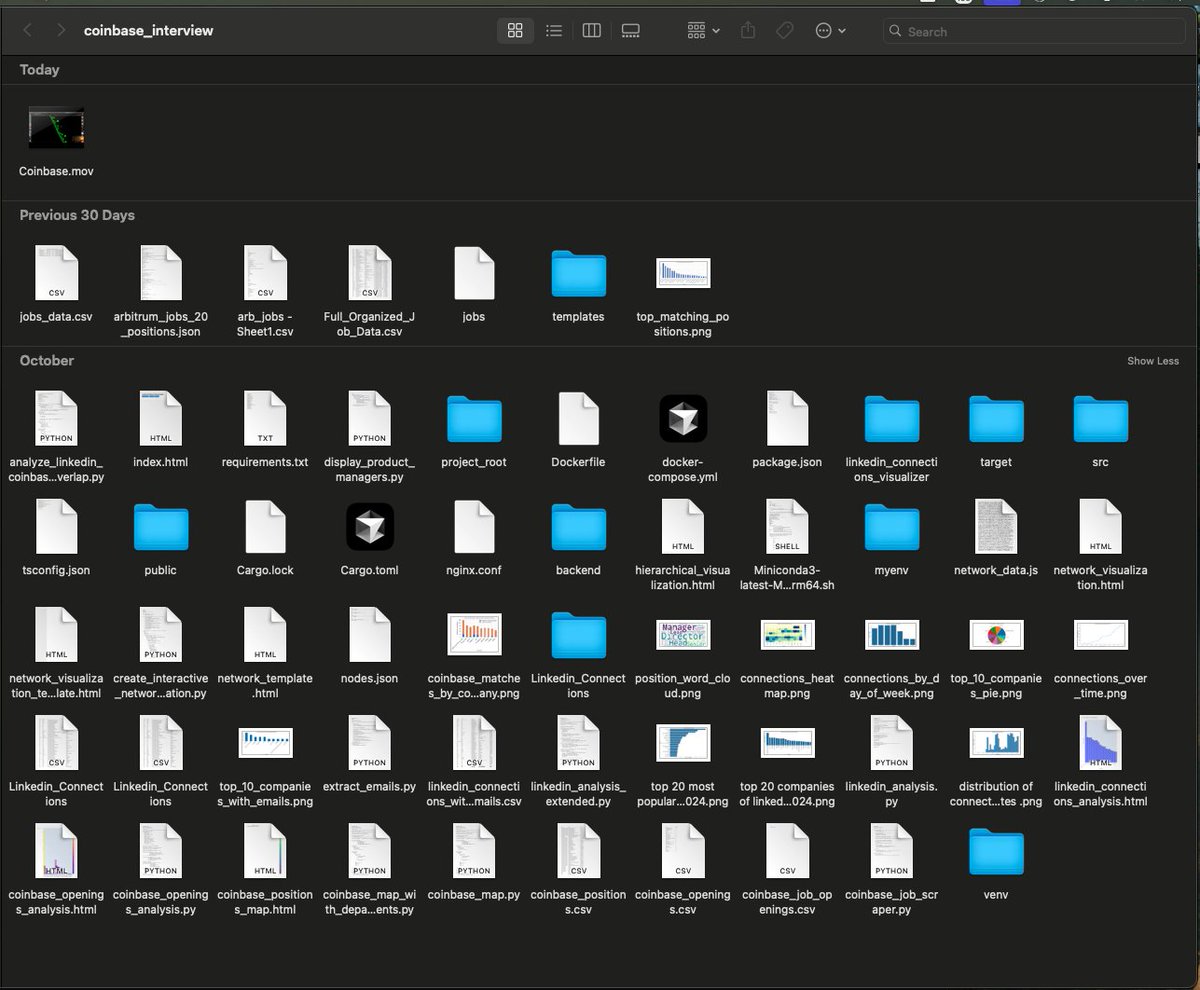This screenshot has height=990, width=1200.
Task: Open the Group By dropdown in toolbar
Action: [704, 31]
